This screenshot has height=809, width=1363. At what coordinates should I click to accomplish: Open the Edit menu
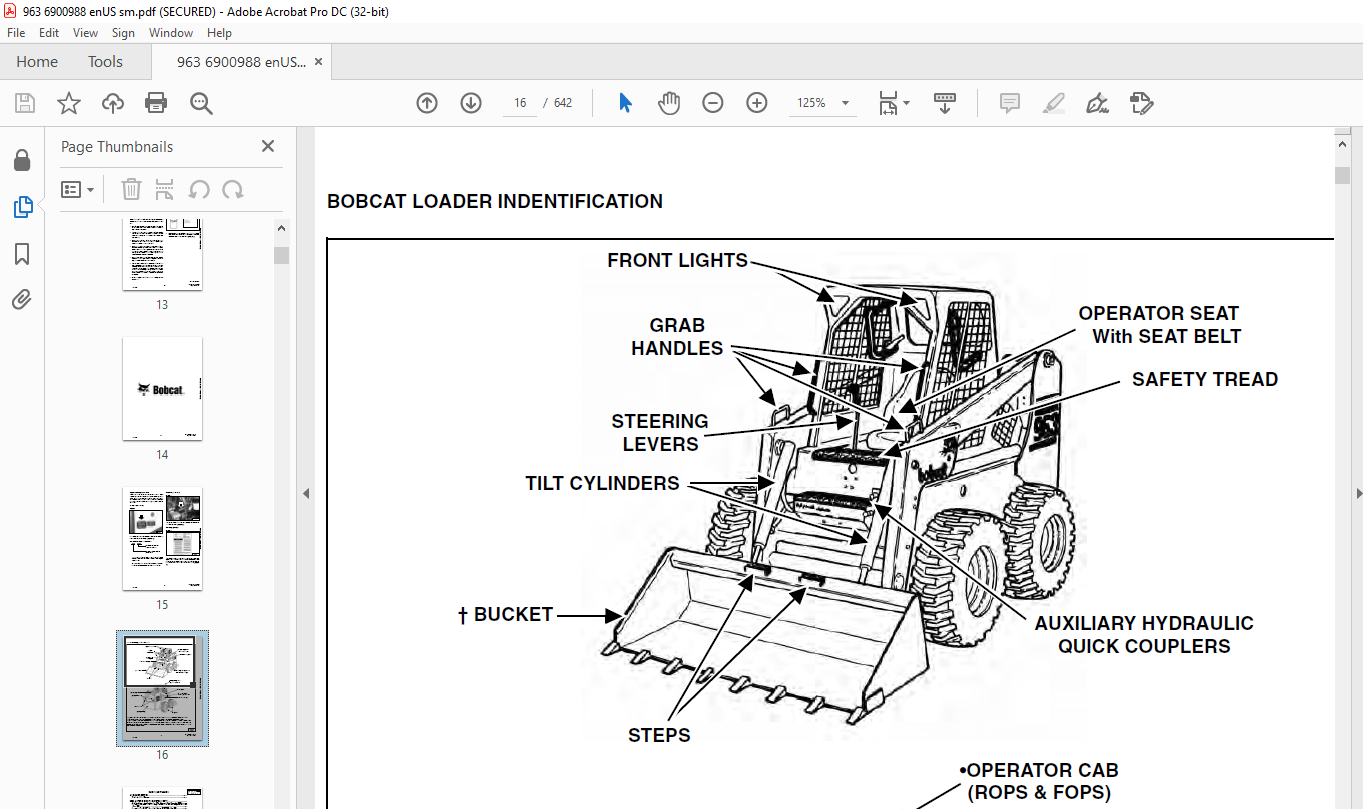[49, 33]
